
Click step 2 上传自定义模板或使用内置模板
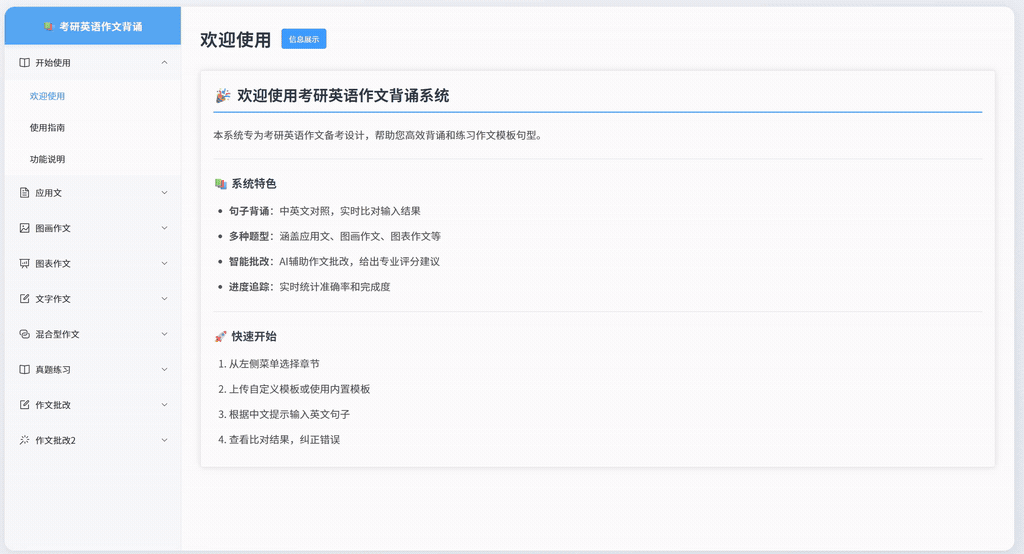click(x=294, y=389)
